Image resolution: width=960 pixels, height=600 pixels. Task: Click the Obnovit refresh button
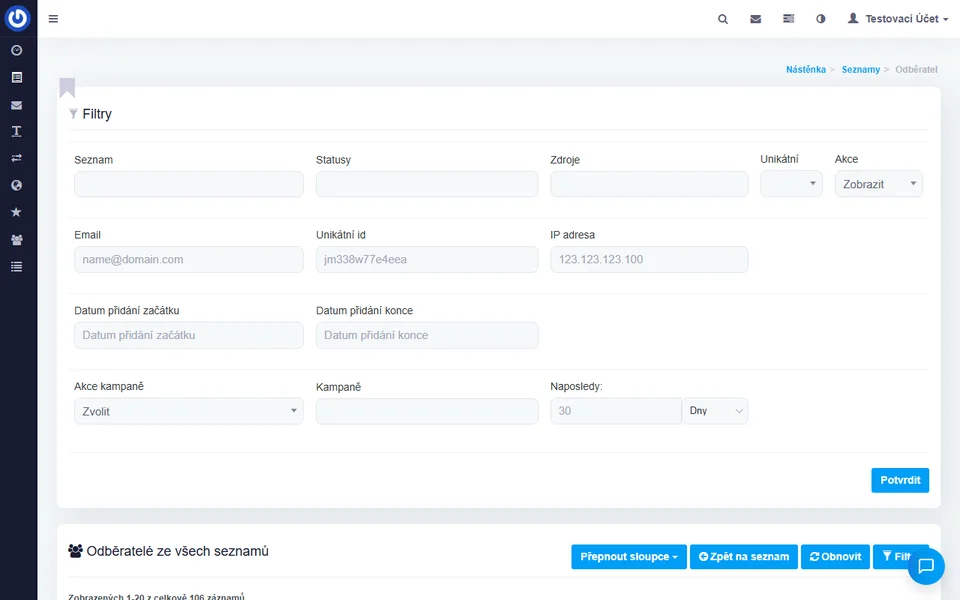coord(835,557)
